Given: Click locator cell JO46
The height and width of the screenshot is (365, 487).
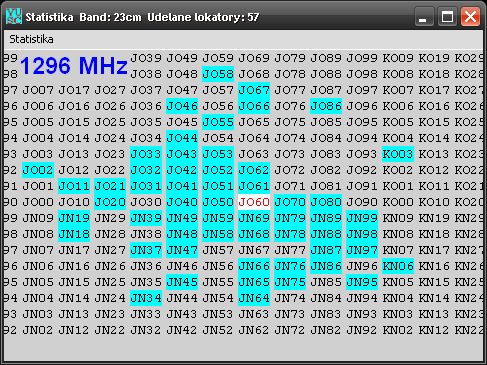Looking at the screenshot, I should 182,106.
